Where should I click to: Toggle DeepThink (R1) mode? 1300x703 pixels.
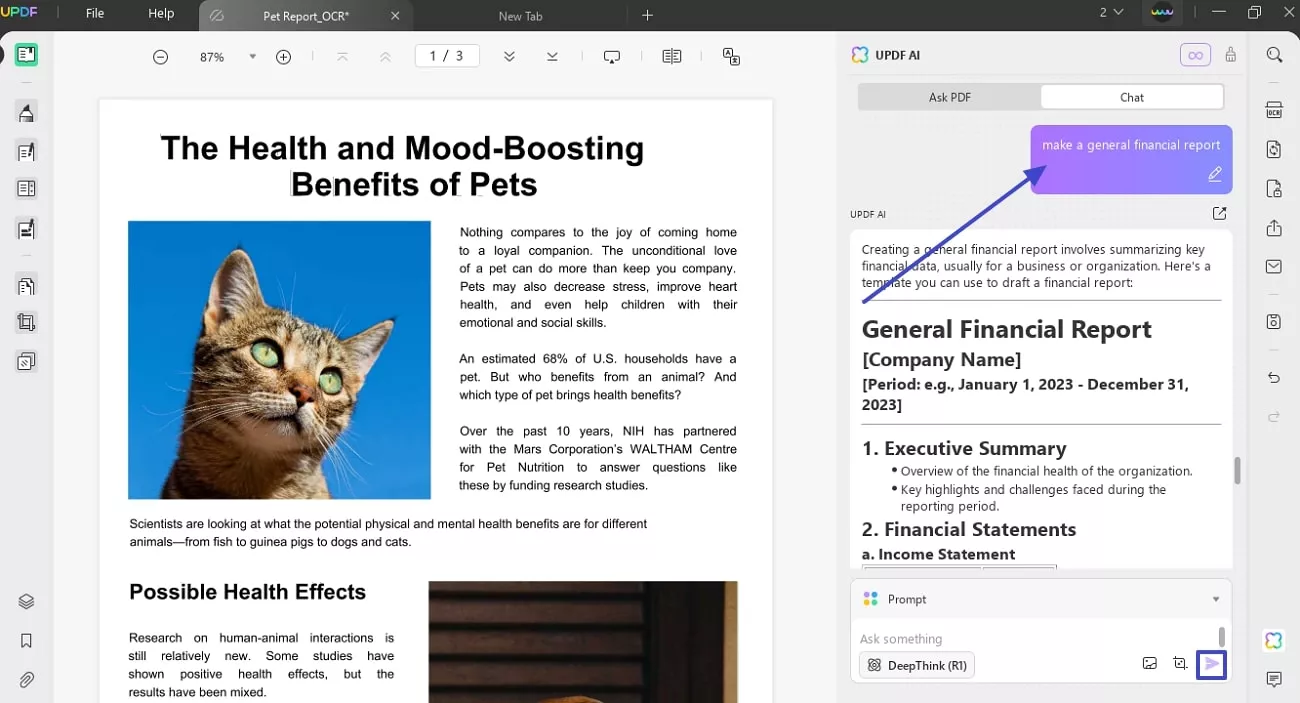pos(917,665)
